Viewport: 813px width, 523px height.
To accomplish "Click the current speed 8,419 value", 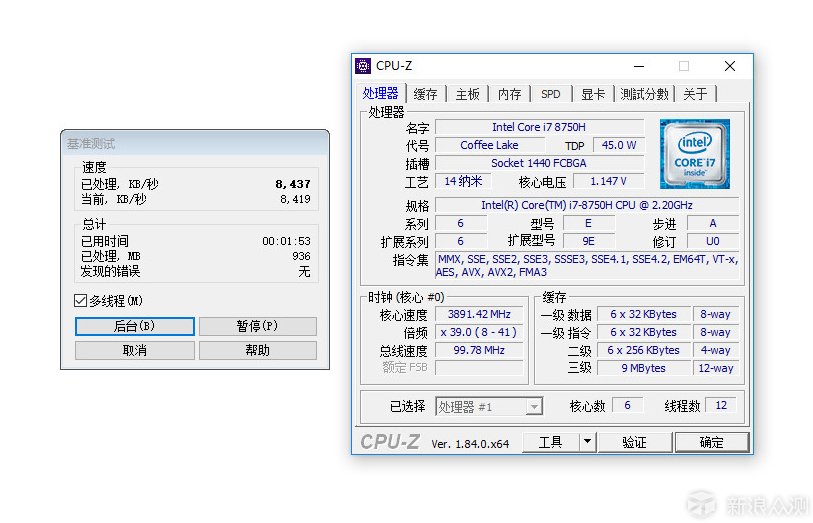I will click(295, 199).
